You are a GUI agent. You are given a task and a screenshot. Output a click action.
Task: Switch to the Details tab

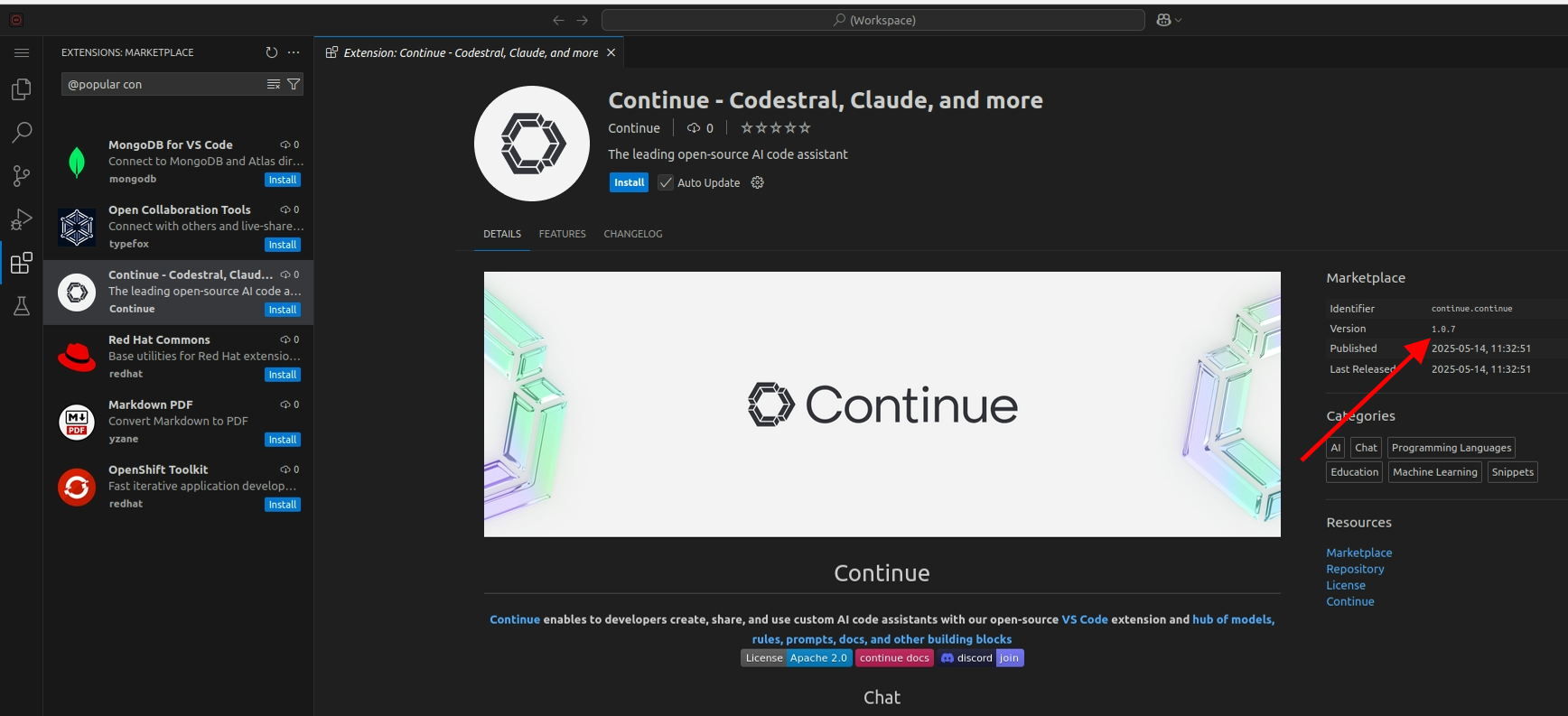pyautogui.click(x=502, y=234)
